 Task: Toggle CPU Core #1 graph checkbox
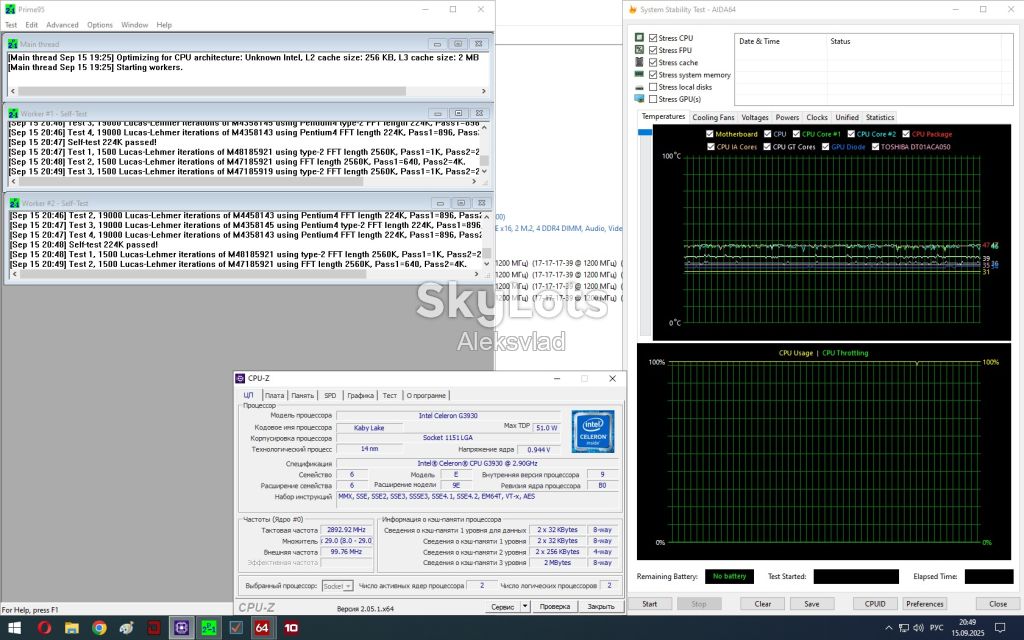796,134
